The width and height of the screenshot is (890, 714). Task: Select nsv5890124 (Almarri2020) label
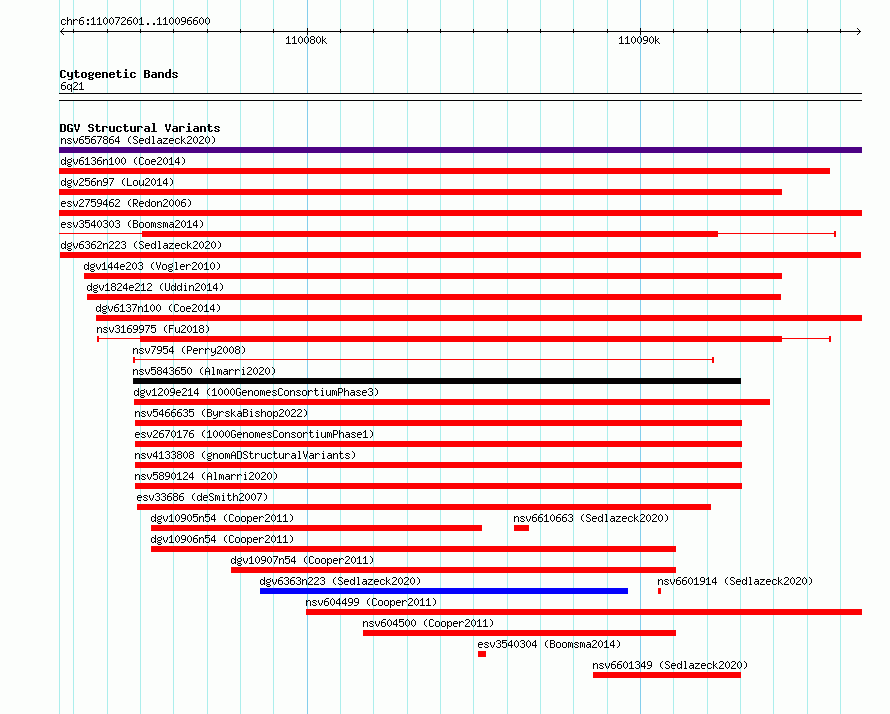[x=206, y=476]
